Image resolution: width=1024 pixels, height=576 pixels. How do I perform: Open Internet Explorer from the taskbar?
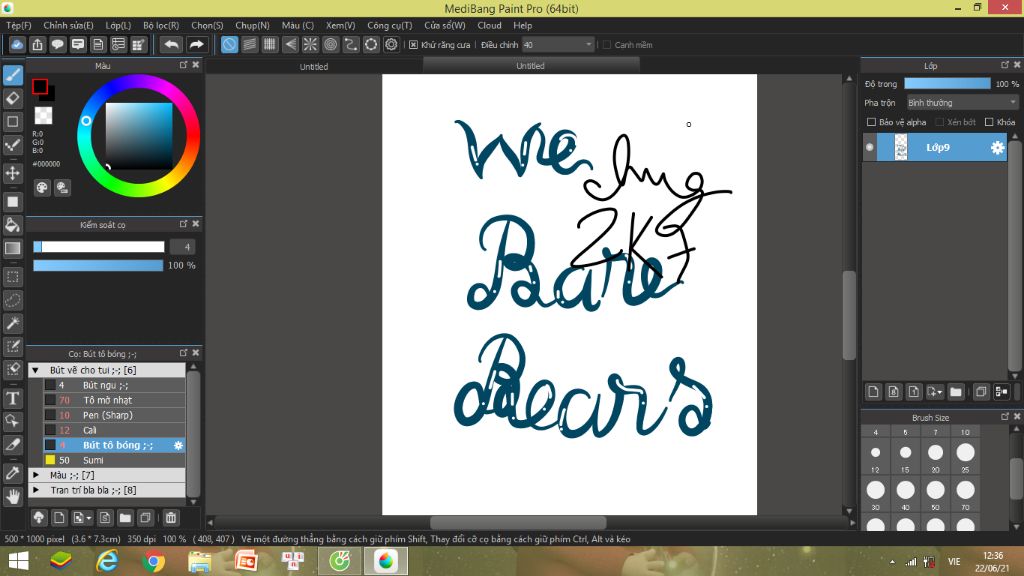(x=107, y=562)
